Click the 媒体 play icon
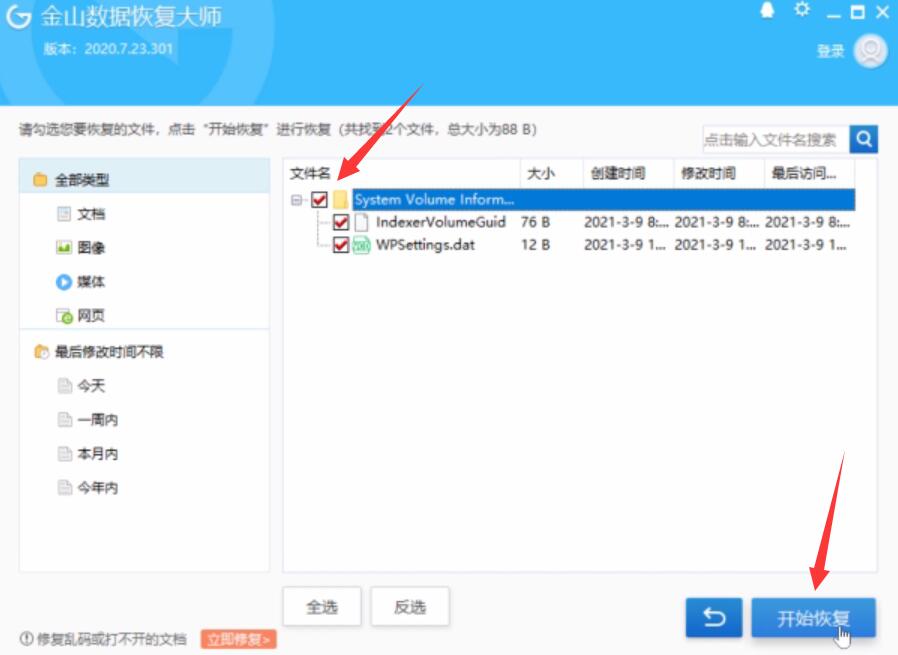Image resolution: width=898 pixels, height=655 pixels. click(x=64, y=282)
